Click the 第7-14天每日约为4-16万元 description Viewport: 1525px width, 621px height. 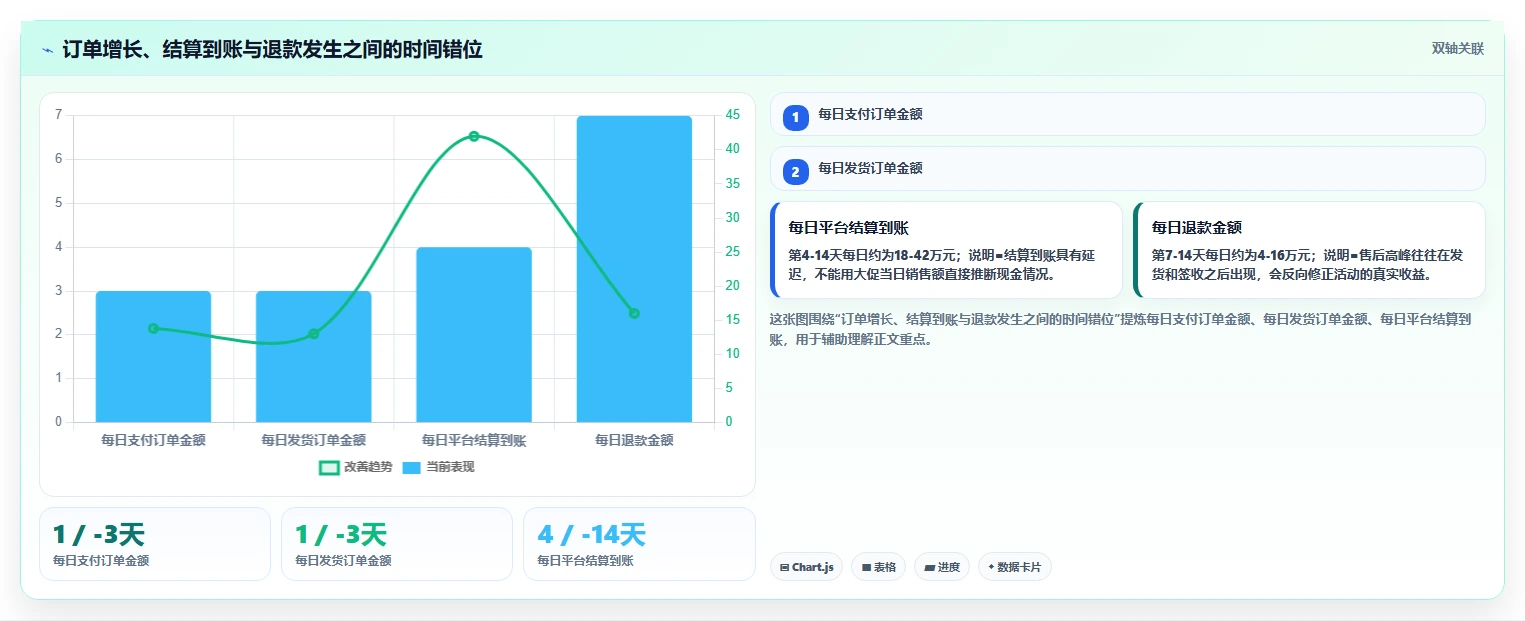click(1307, 264)
